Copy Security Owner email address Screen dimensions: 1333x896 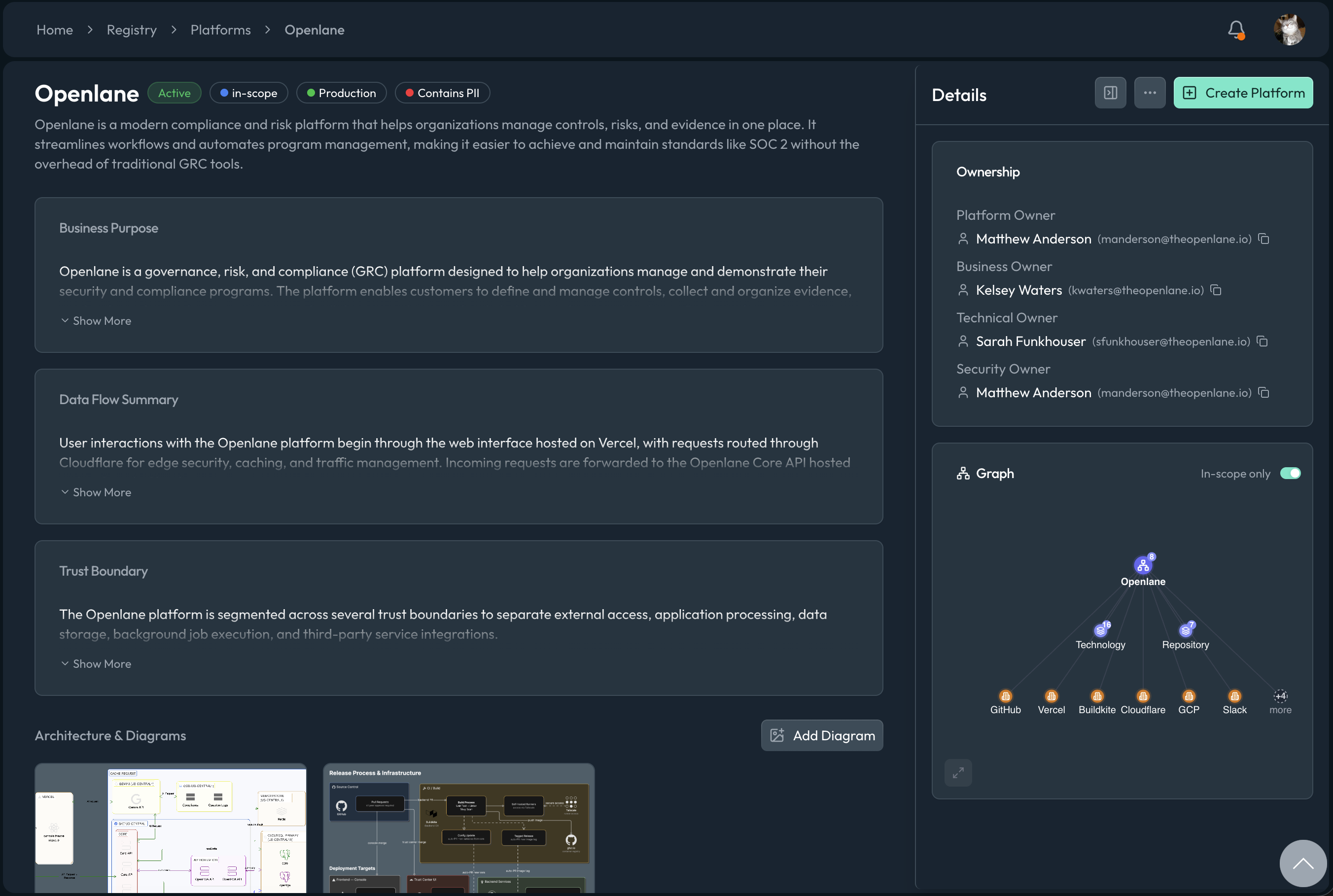(x=1264, y=393)
